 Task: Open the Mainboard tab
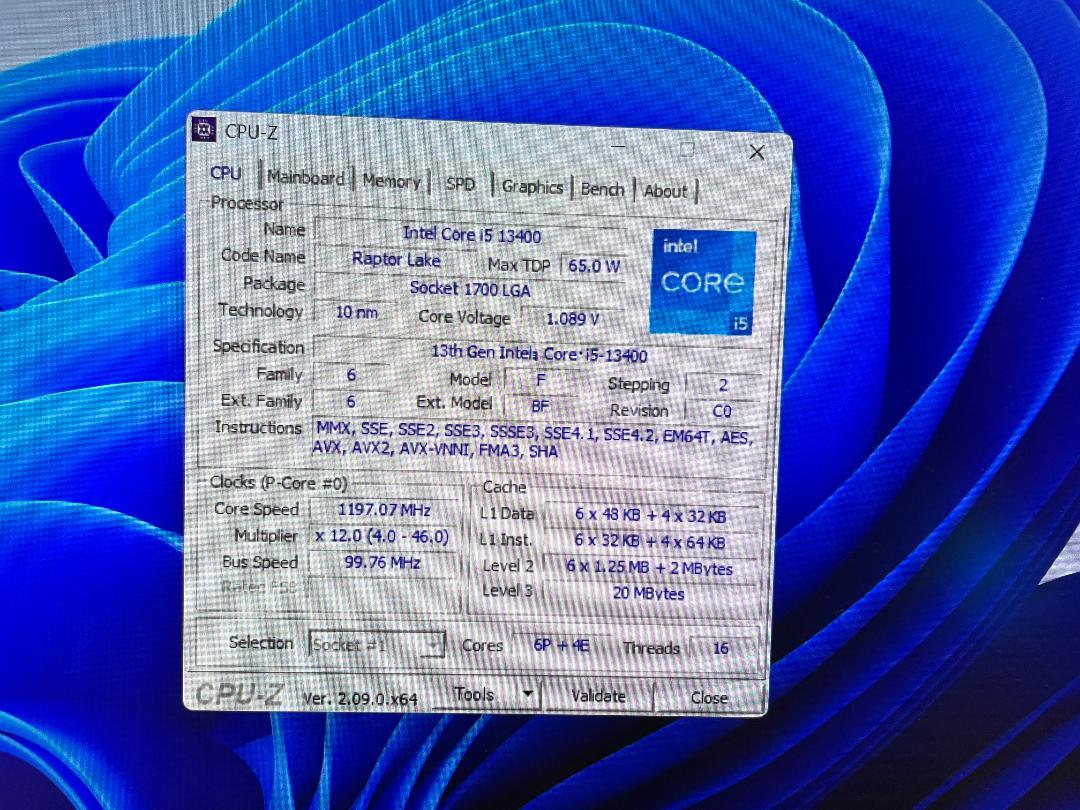[306, 178]
